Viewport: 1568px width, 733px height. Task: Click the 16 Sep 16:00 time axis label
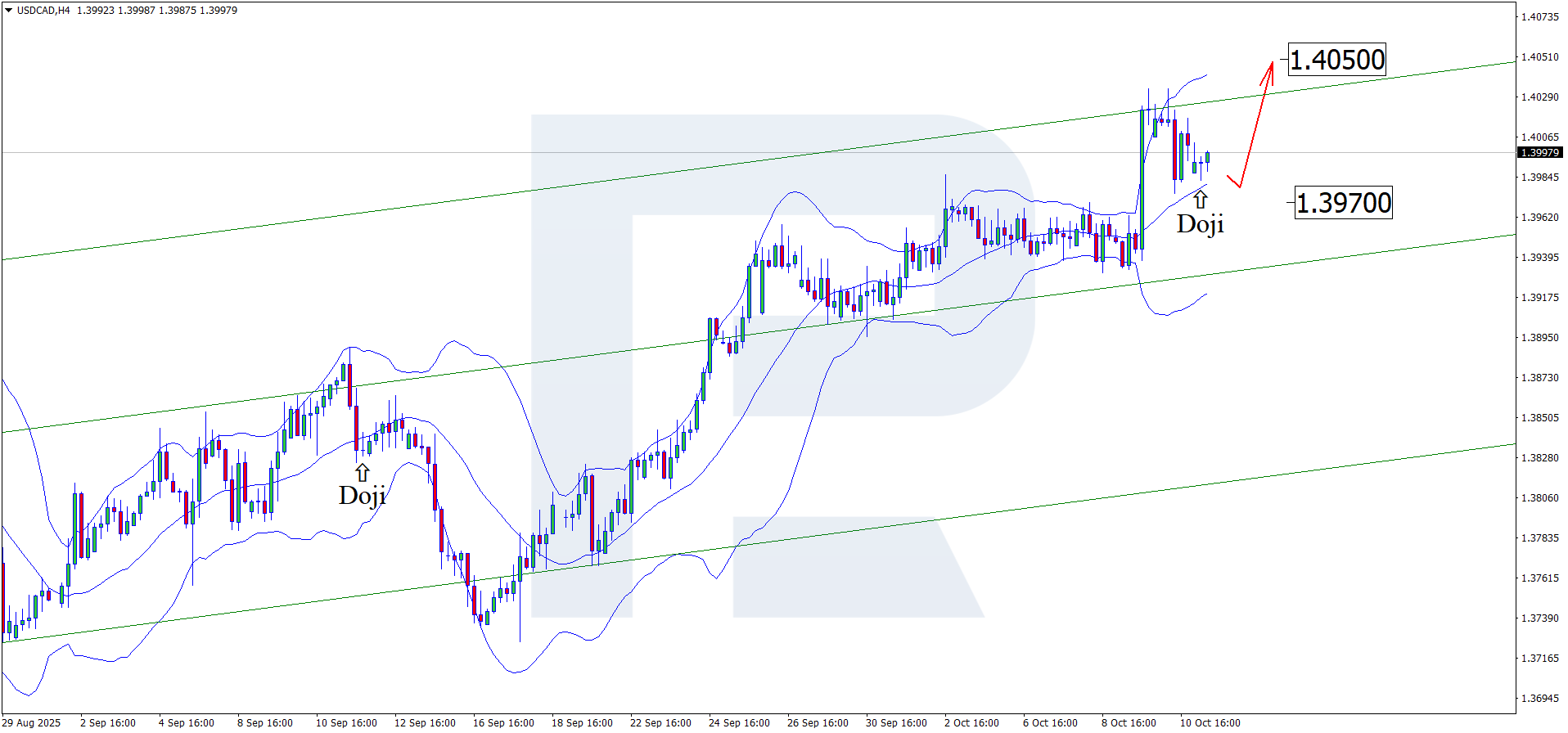[503, 722]
